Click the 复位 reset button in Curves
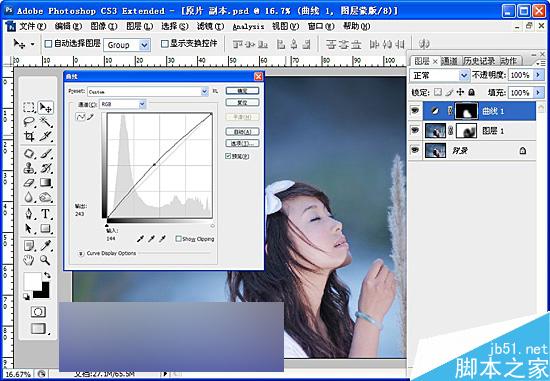 coord(242,102)
